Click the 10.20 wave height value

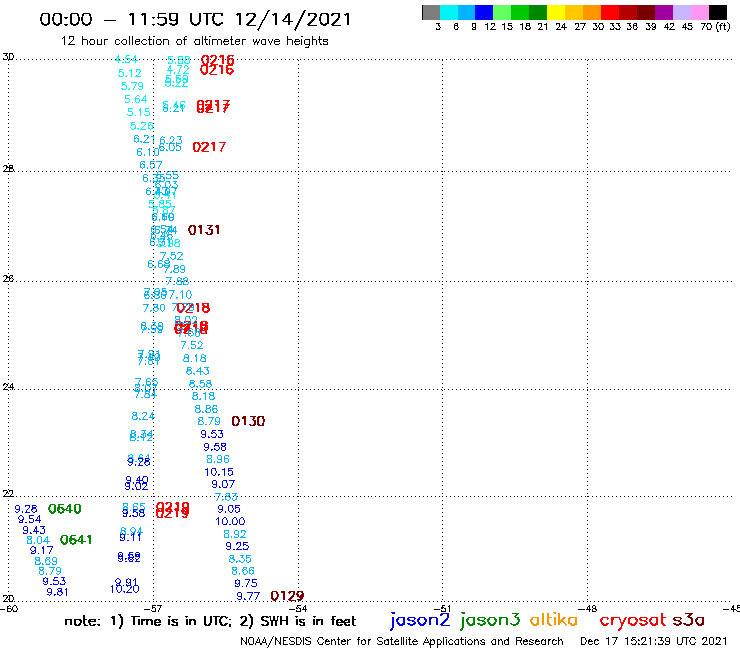point(125,589)
